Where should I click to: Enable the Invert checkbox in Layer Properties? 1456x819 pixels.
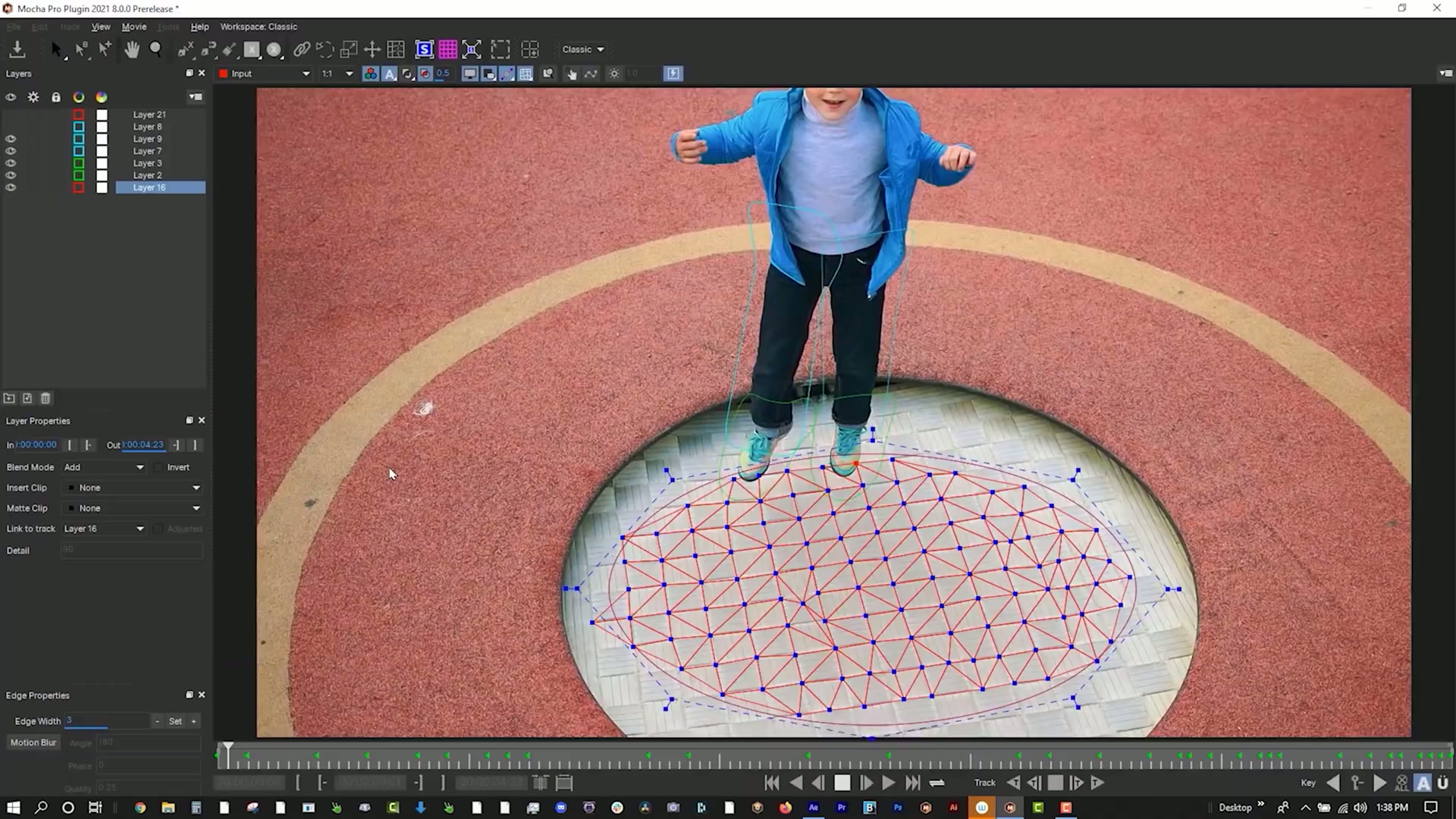tap(158, 467)
